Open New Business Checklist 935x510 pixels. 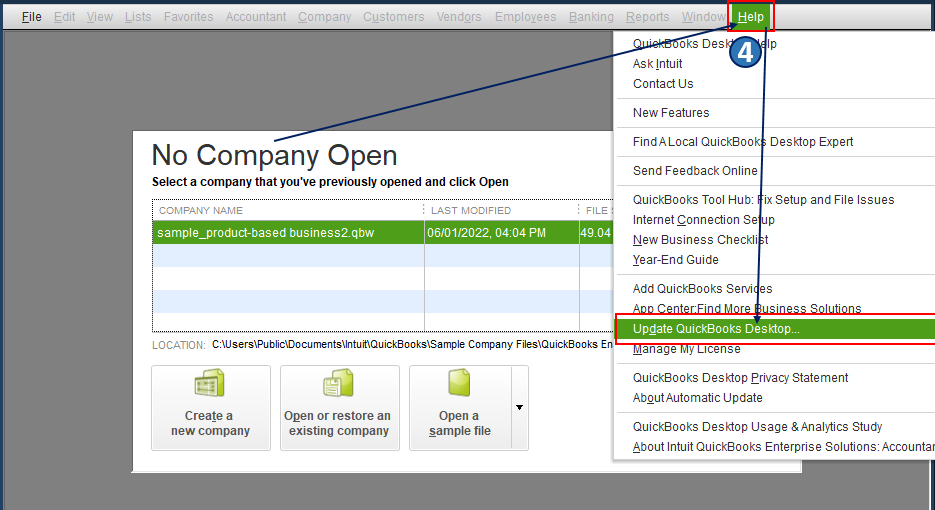pyautogui.click(x=700, y=240)
